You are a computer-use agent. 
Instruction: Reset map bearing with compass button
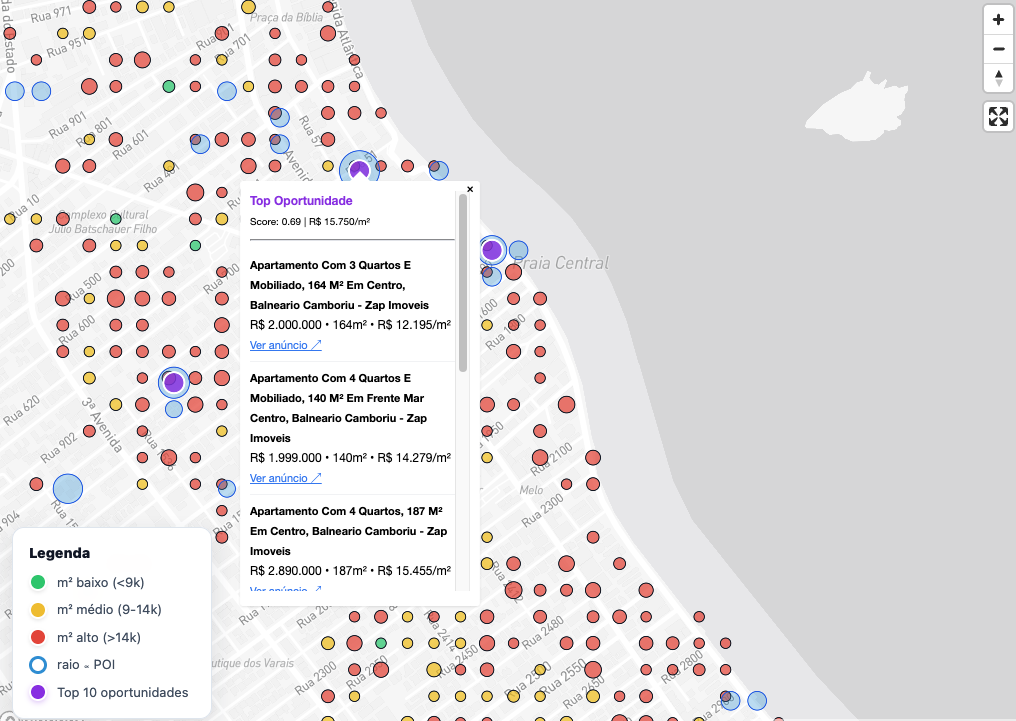(998, 78)
